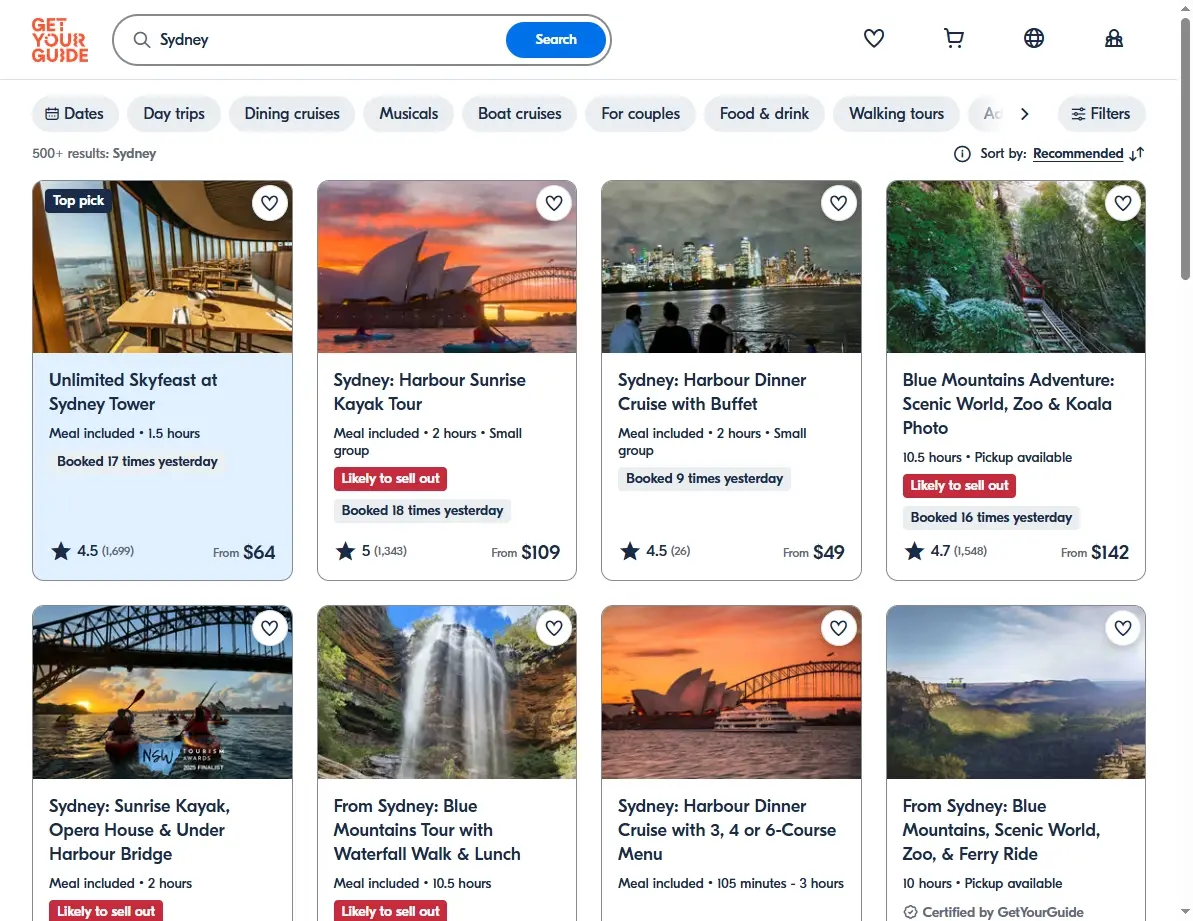The height and width of the screenshot is (921, 1193).
Task: Click the page vertical scrollbar thumb
Action: point(1185,148)
